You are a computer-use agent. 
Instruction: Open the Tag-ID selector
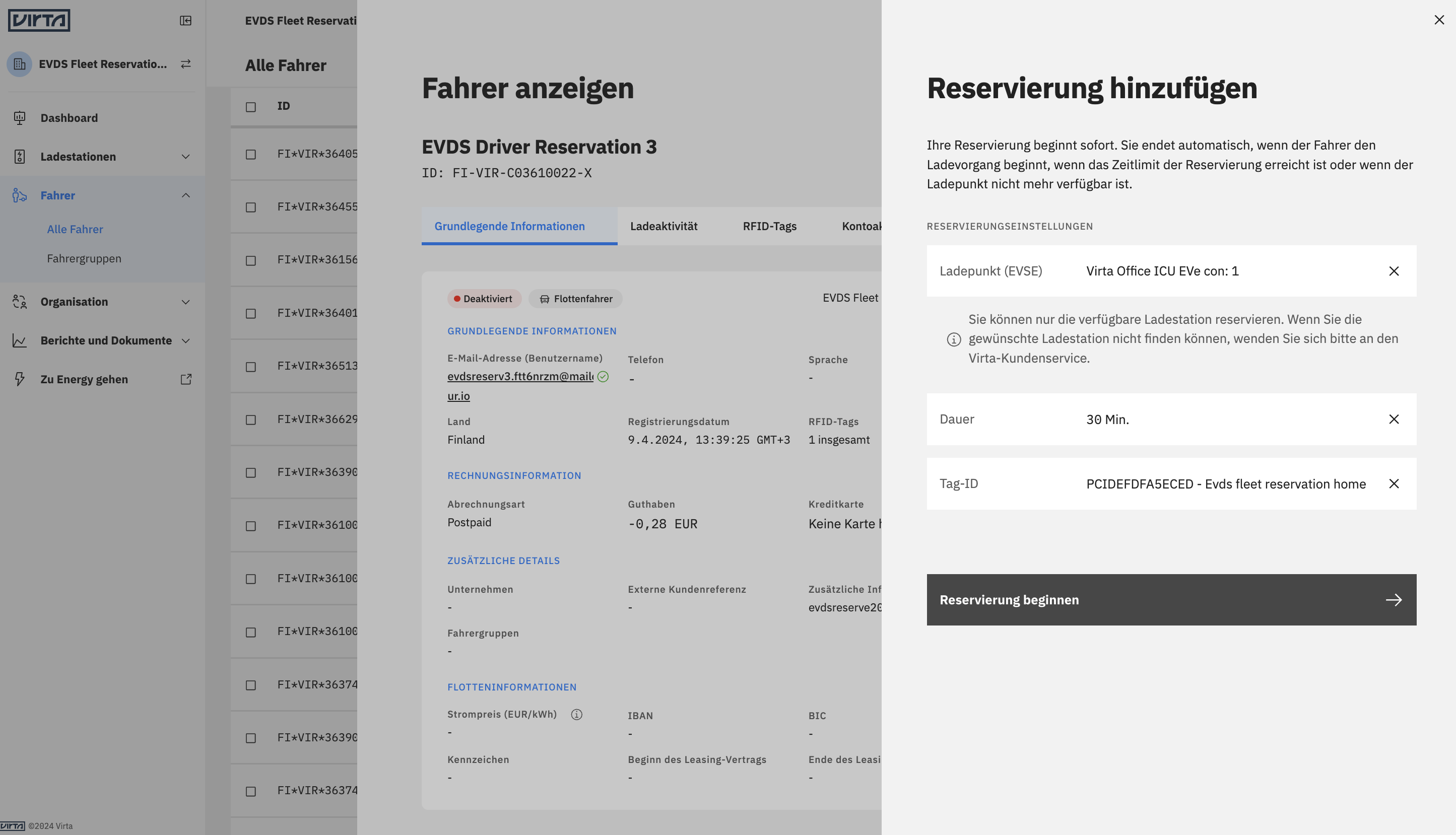(1171, 484)
